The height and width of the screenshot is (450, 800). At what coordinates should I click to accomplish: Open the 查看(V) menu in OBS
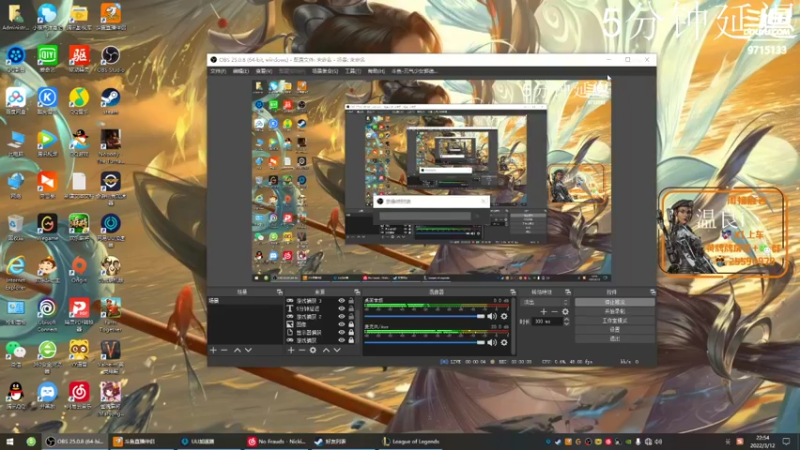coord(263,71)
